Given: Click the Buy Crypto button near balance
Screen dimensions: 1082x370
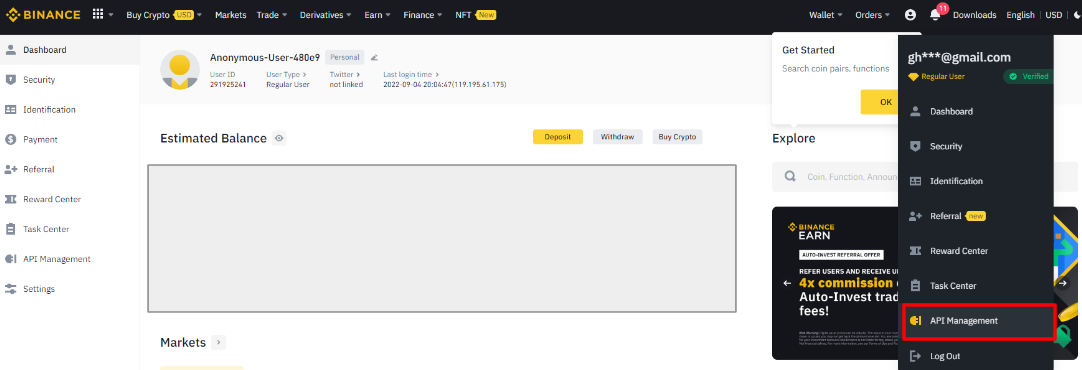Looking at the screenshot, I should 677,137.
